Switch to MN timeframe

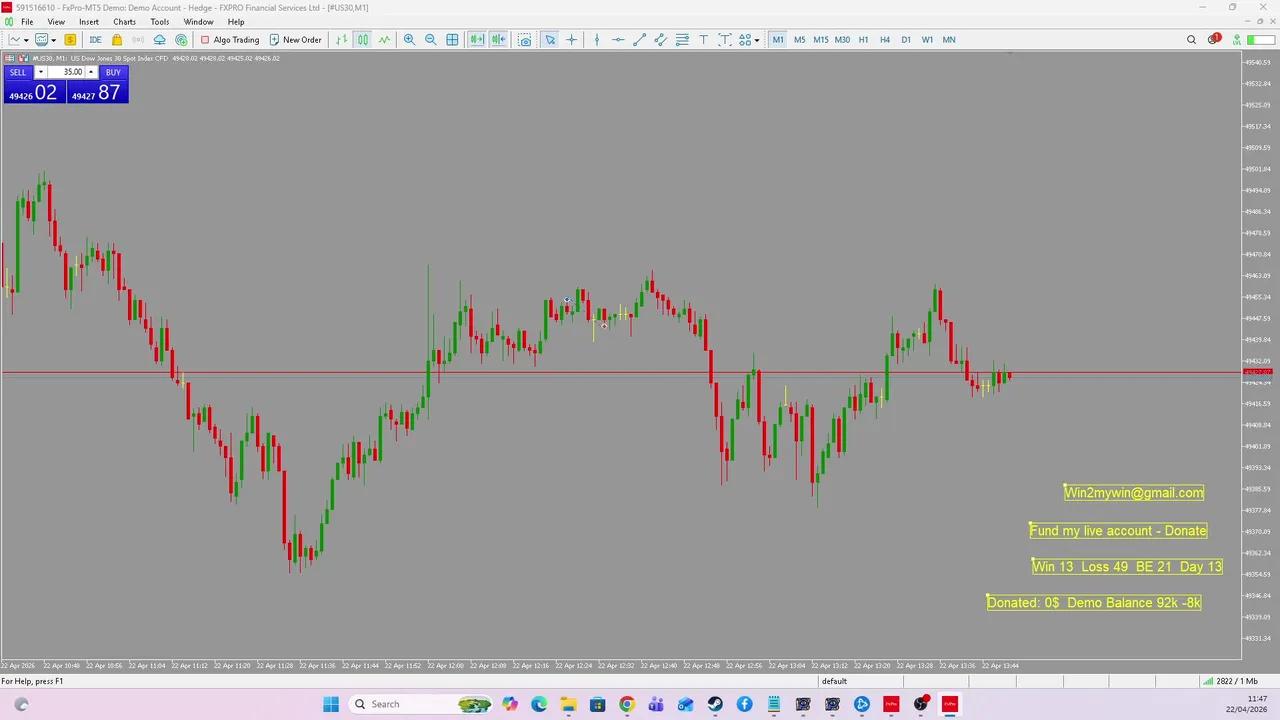949,40
